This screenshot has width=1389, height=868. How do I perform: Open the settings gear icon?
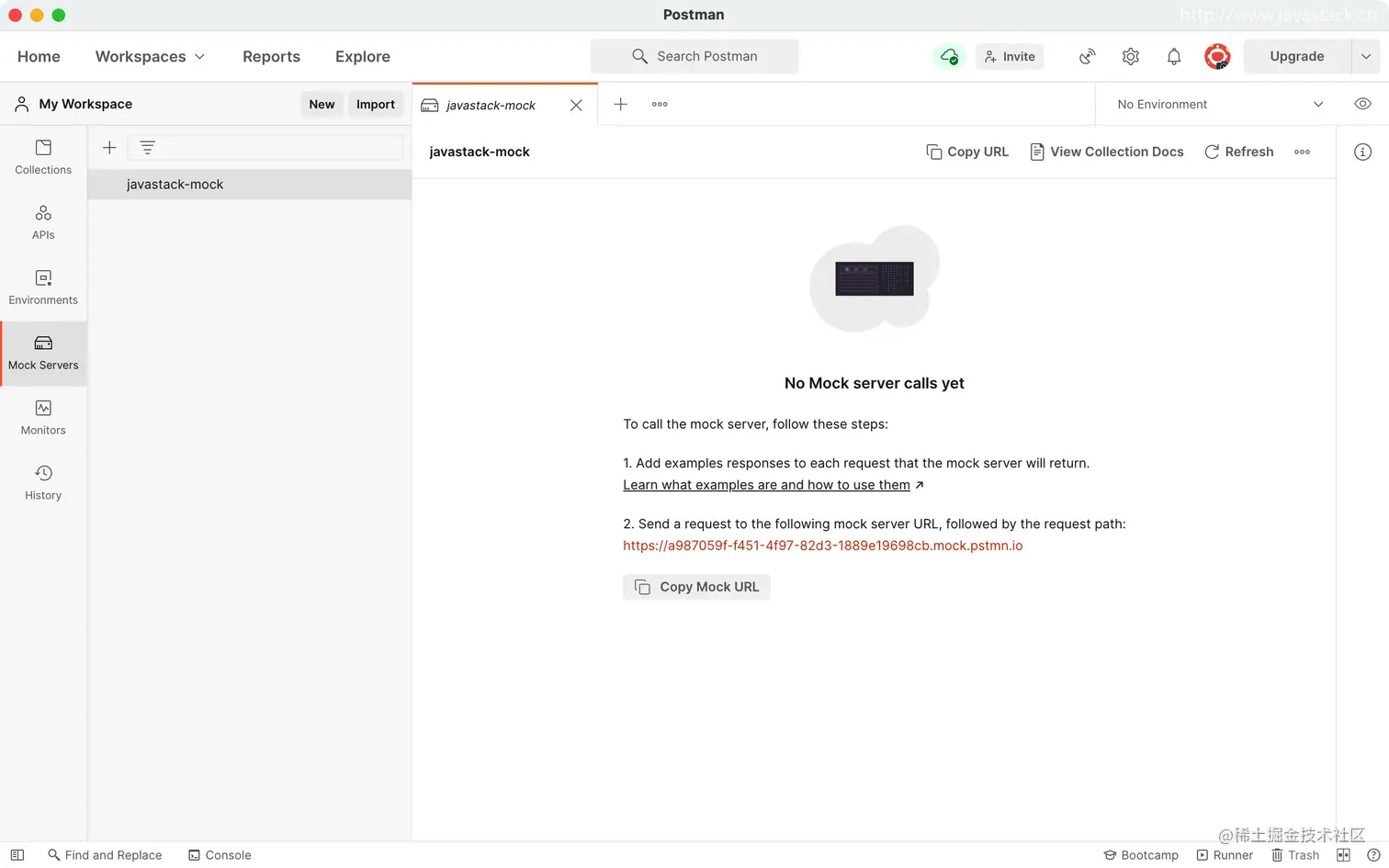(1131, 56)
